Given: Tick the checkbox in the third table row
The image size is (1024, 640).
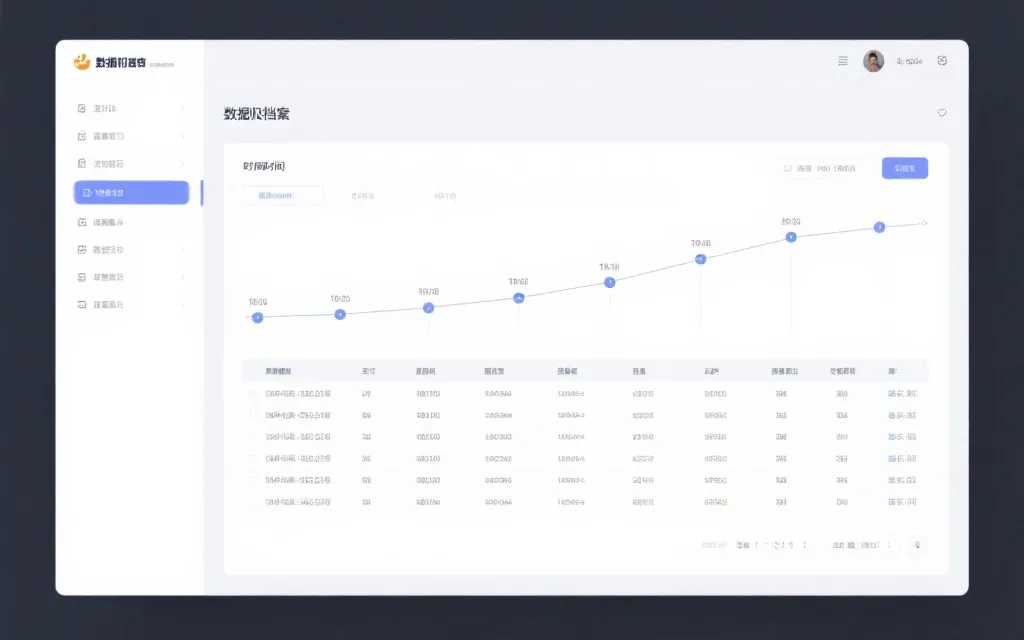Looking at the screenshot, I should point(253,437).
